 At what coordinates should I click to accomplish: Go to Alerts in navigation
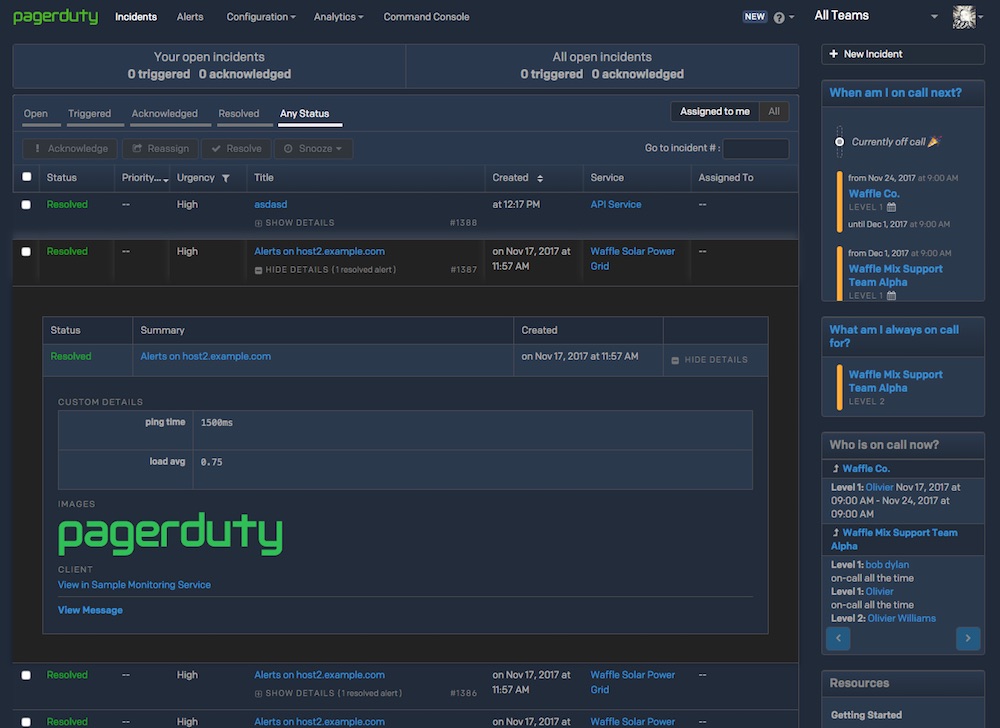[190, 17]
